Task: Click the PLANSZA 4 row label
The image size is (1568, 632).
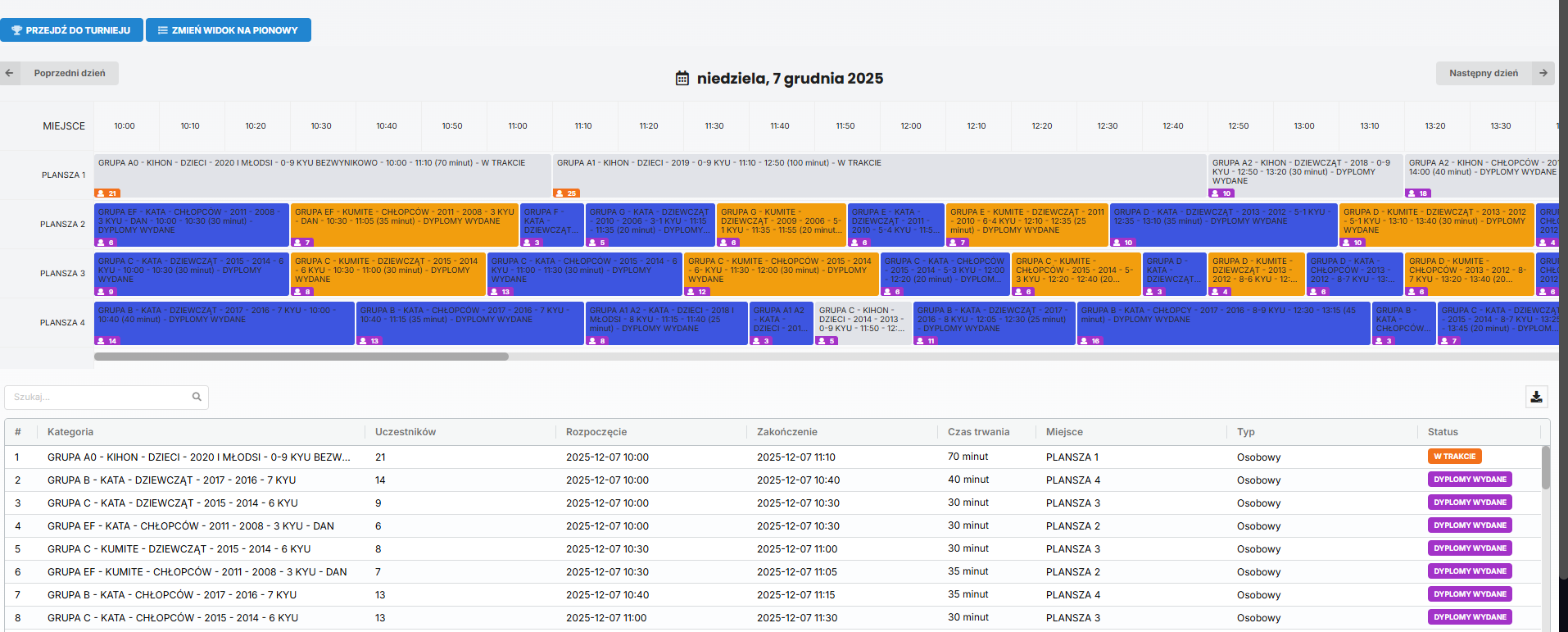Action: coord(62,322)
